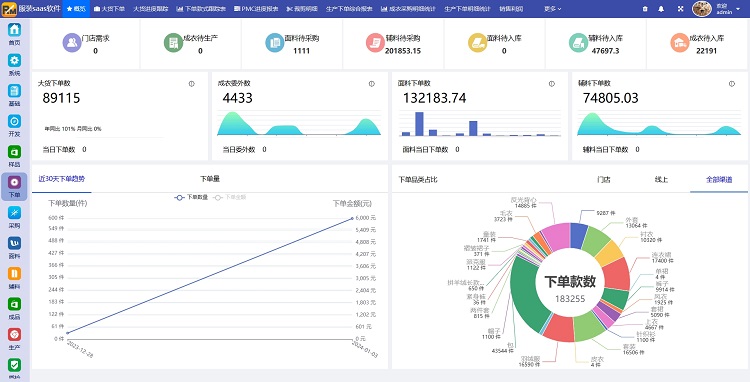This screenshot has height=382, width=750.
Task: Click the 成衣待生产 green document icon
Action: (x=173, y=43)
